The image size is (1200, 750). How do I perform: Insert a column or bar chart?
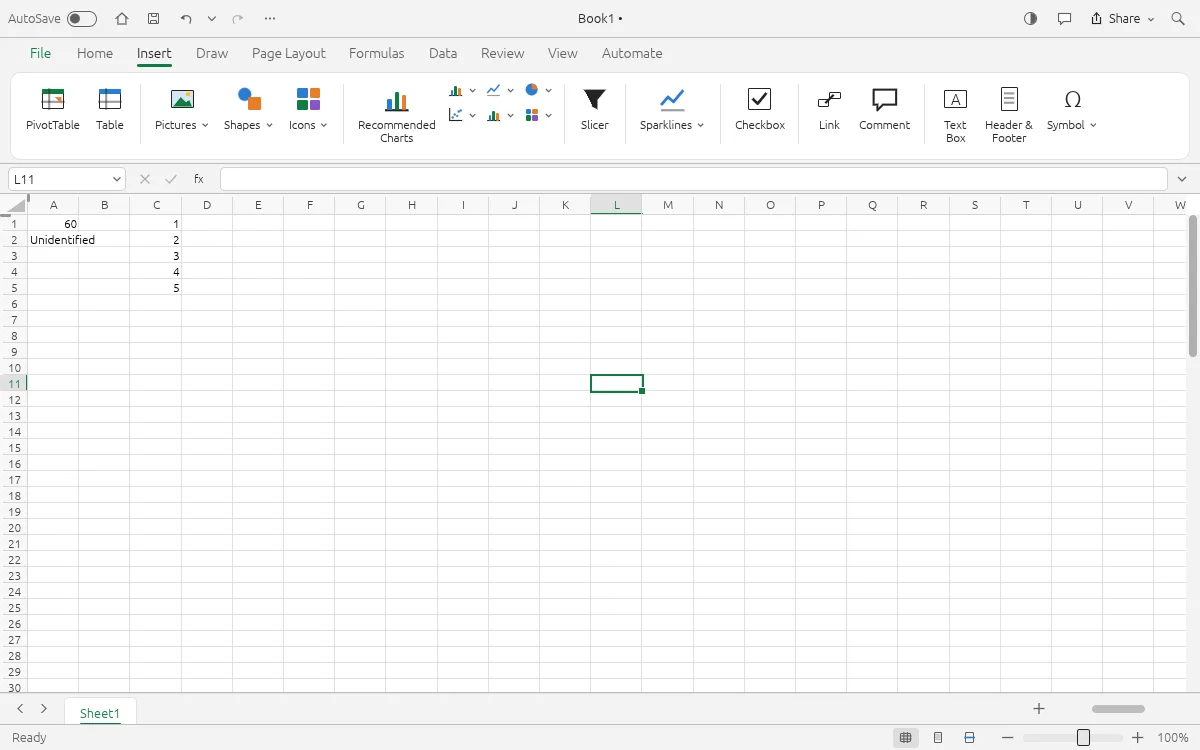click(x=456, y=90)
